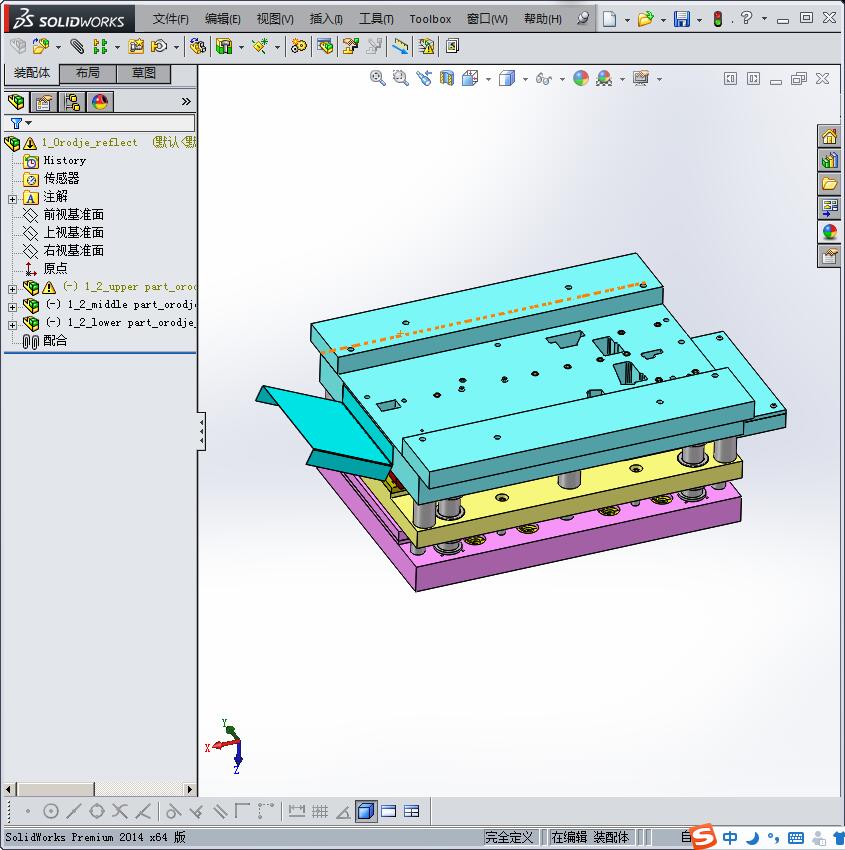Toggle the Chinese input method in system tray
Image resolution: width=845 pixels, height=850 pixels.
pyautogui.click(x=731, y=837)
